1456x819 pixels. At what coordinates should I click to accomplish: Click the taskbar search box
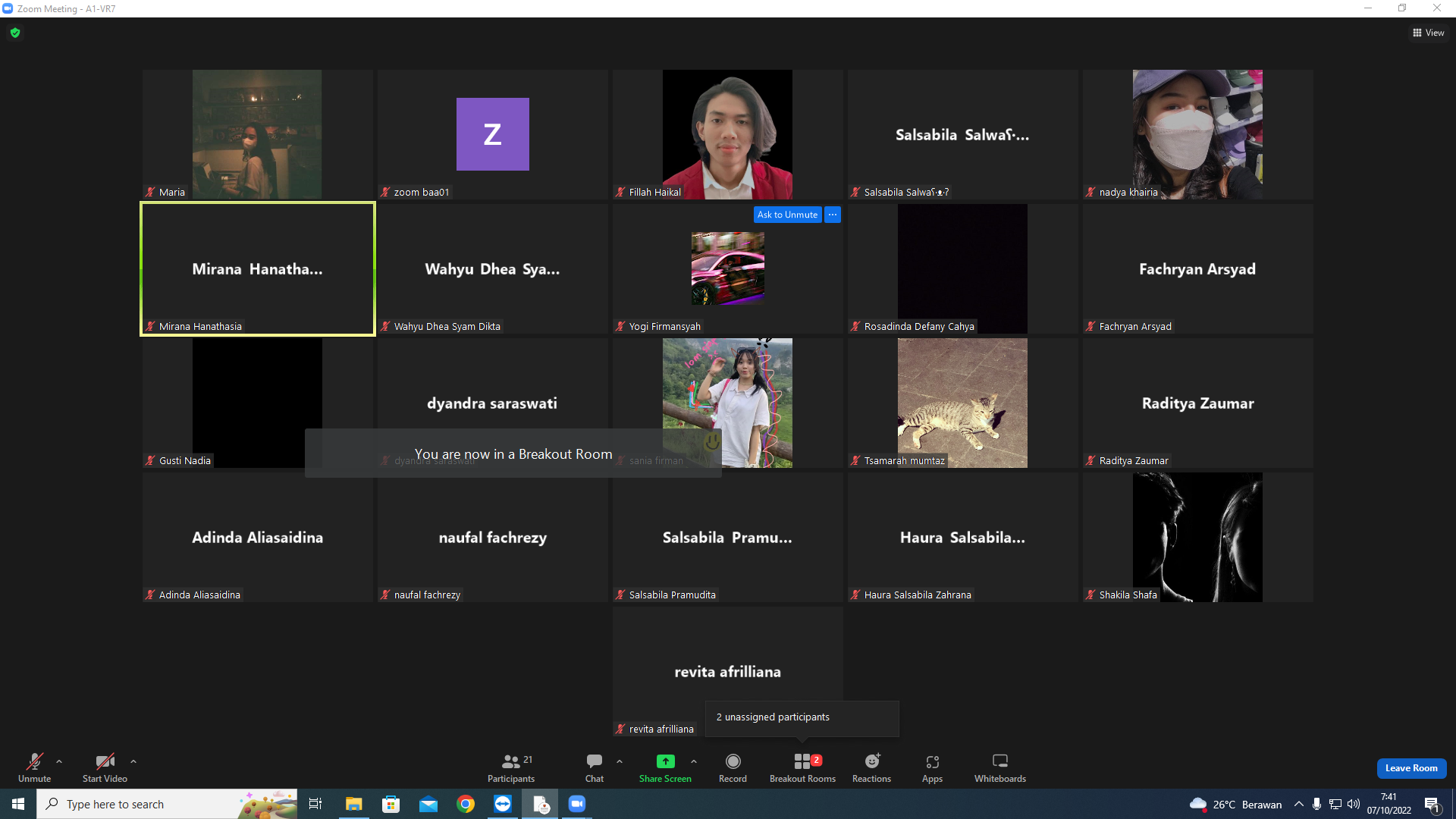click(x=167, y=804)
